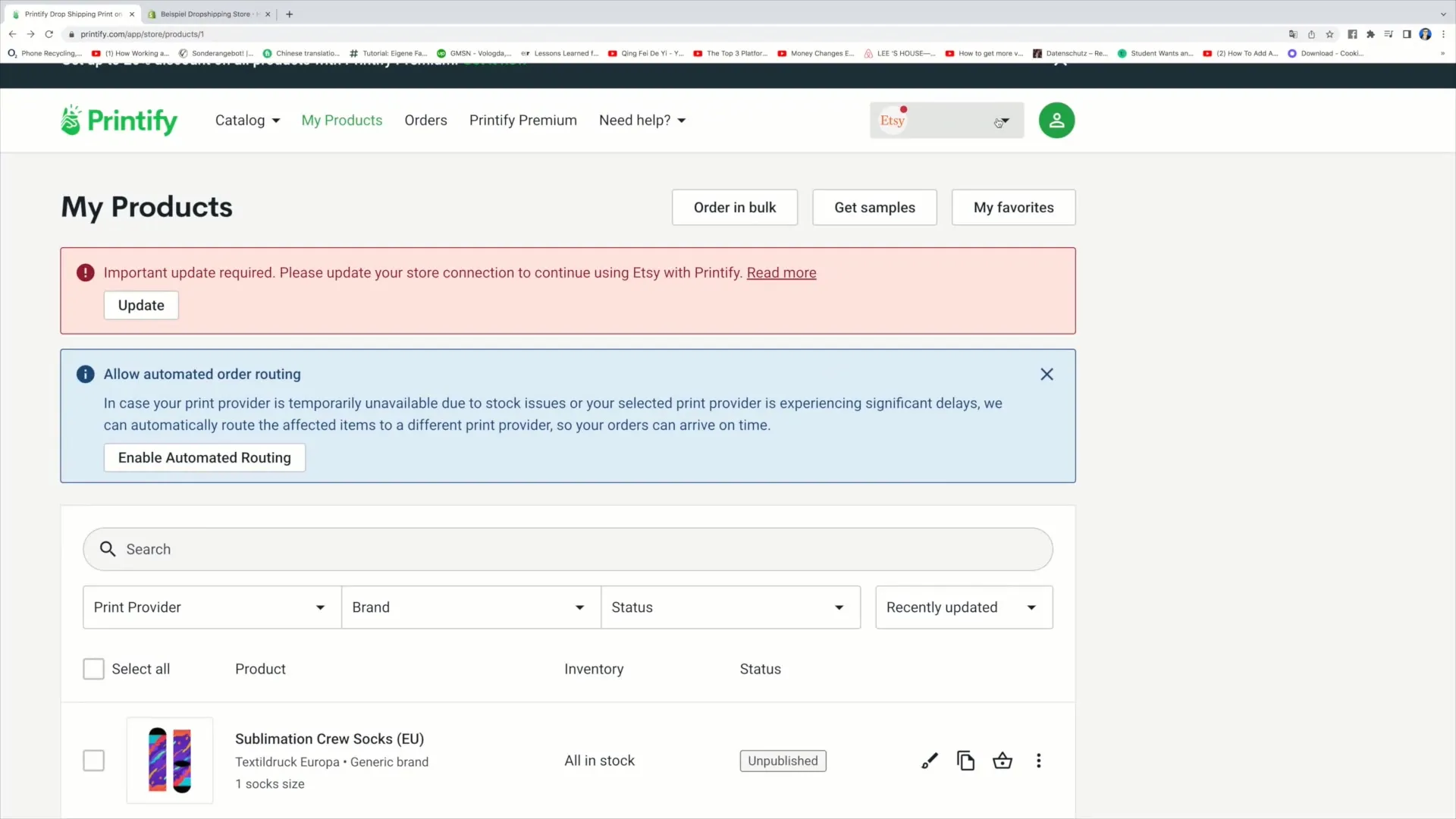Click the edit pencil icon for socks
Image resolution: width=1456 pixels, height=819 pixels.
tap(930, 761)
